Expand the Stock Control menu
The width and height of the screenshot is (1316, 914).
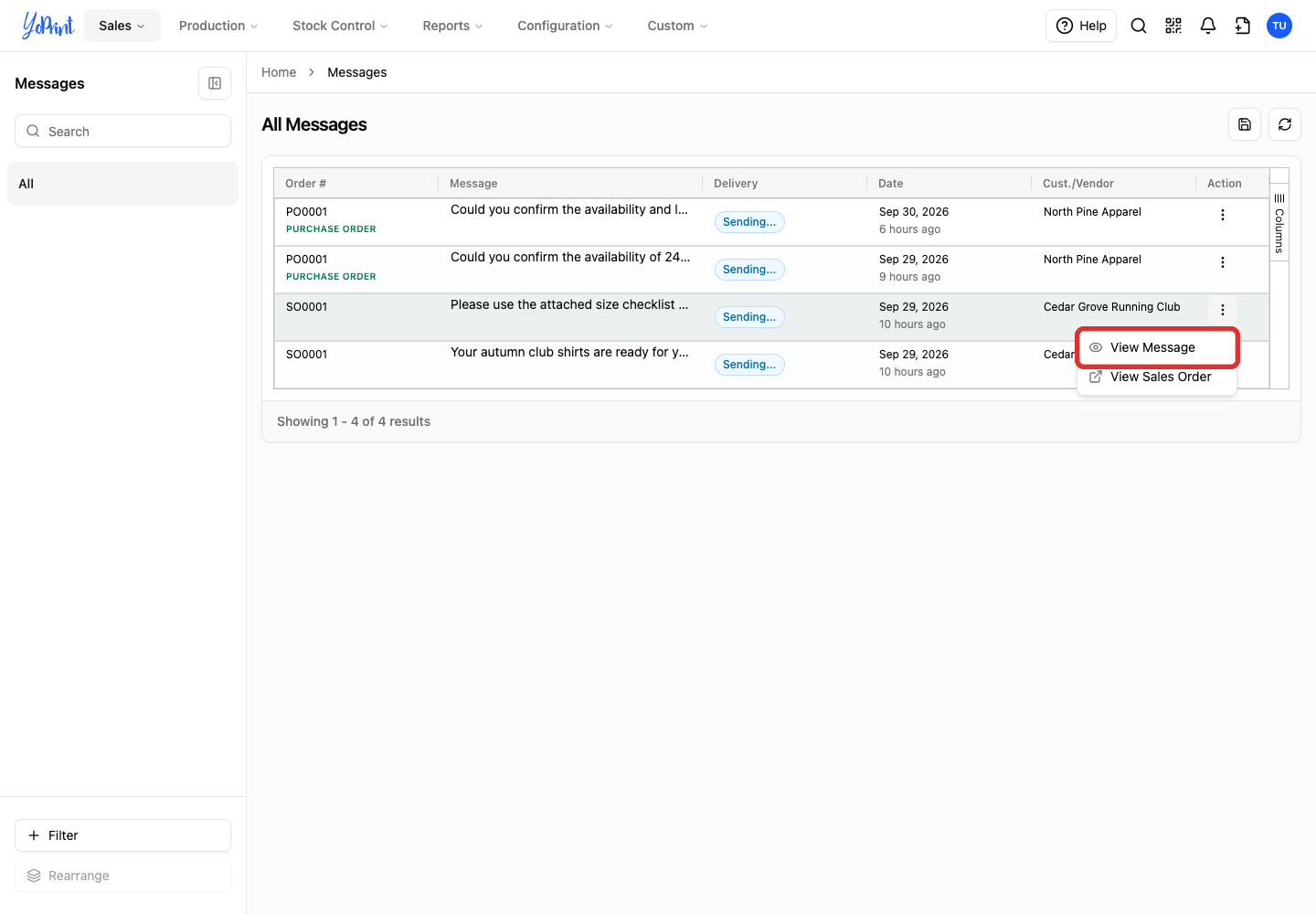coord(340,26)
